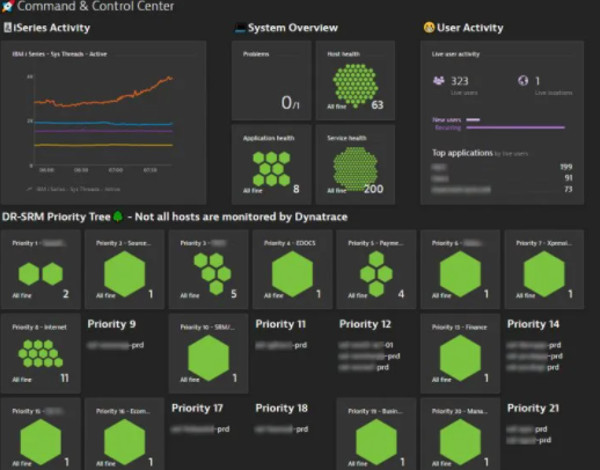Open the Priority 20 host tile

(460, 434)
